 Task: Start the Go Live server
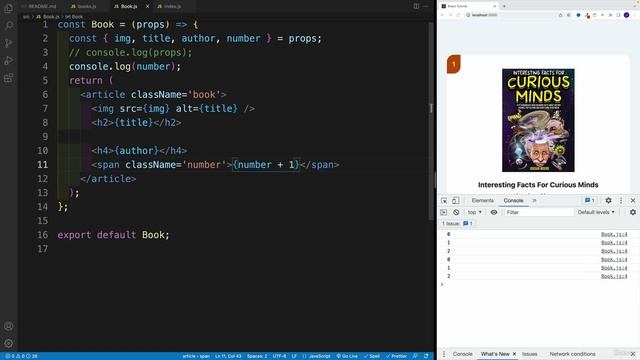coord(347,356)
